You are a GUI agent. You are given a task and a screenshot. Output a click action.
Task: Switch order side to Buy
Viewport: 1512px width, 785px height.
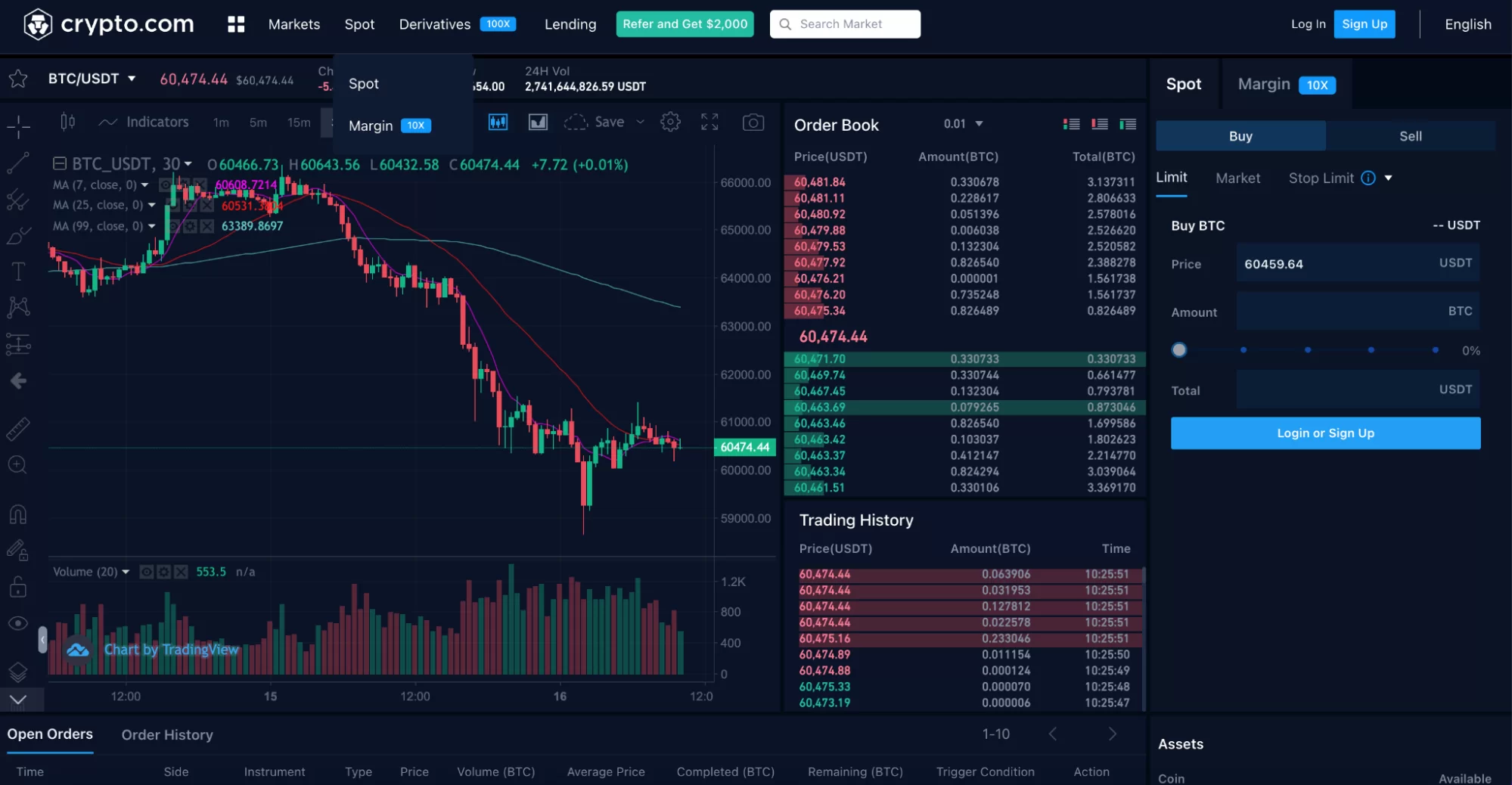1240,136
